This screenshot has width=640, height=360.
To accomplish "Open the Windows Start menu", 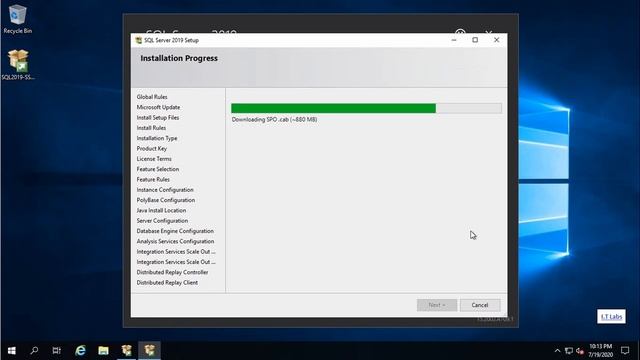I will [11, 350].
